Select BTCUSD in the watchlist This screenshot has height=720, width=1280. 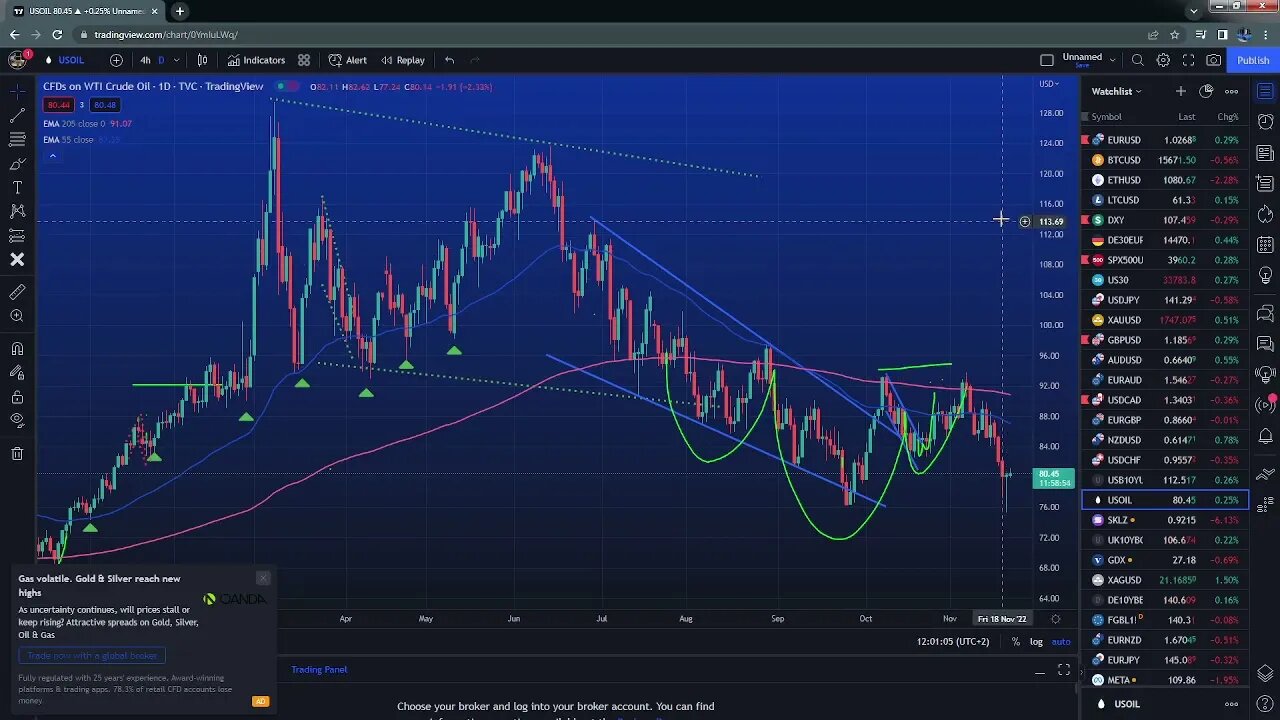point(1165,160)
